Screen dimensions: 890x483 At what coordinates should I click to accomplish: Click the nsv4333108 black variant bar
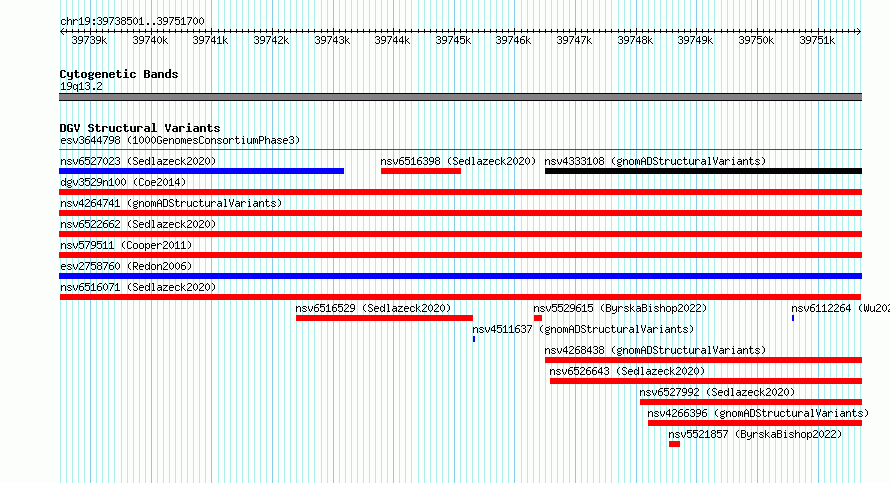coord(703,171)
